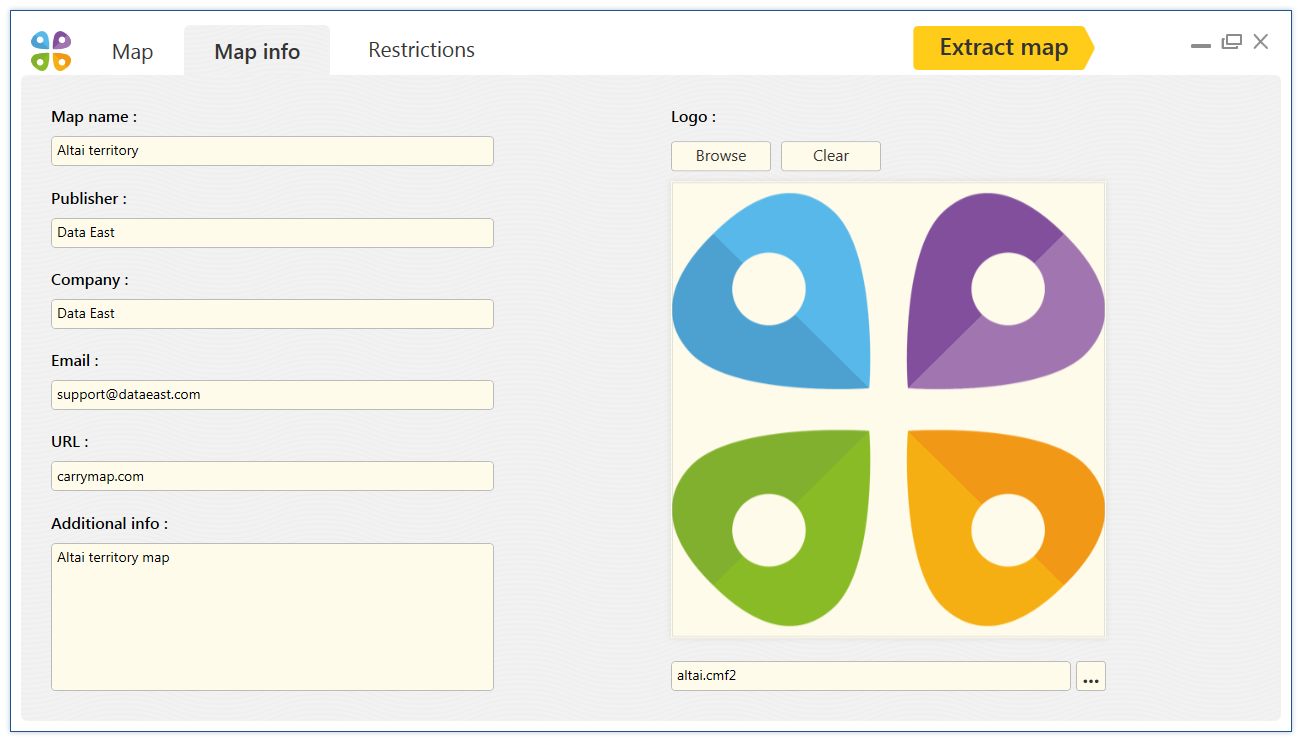Click the 'URL :' label
Image resolution: width=1302 pixels, height=742 pixels.
(70, 442)
